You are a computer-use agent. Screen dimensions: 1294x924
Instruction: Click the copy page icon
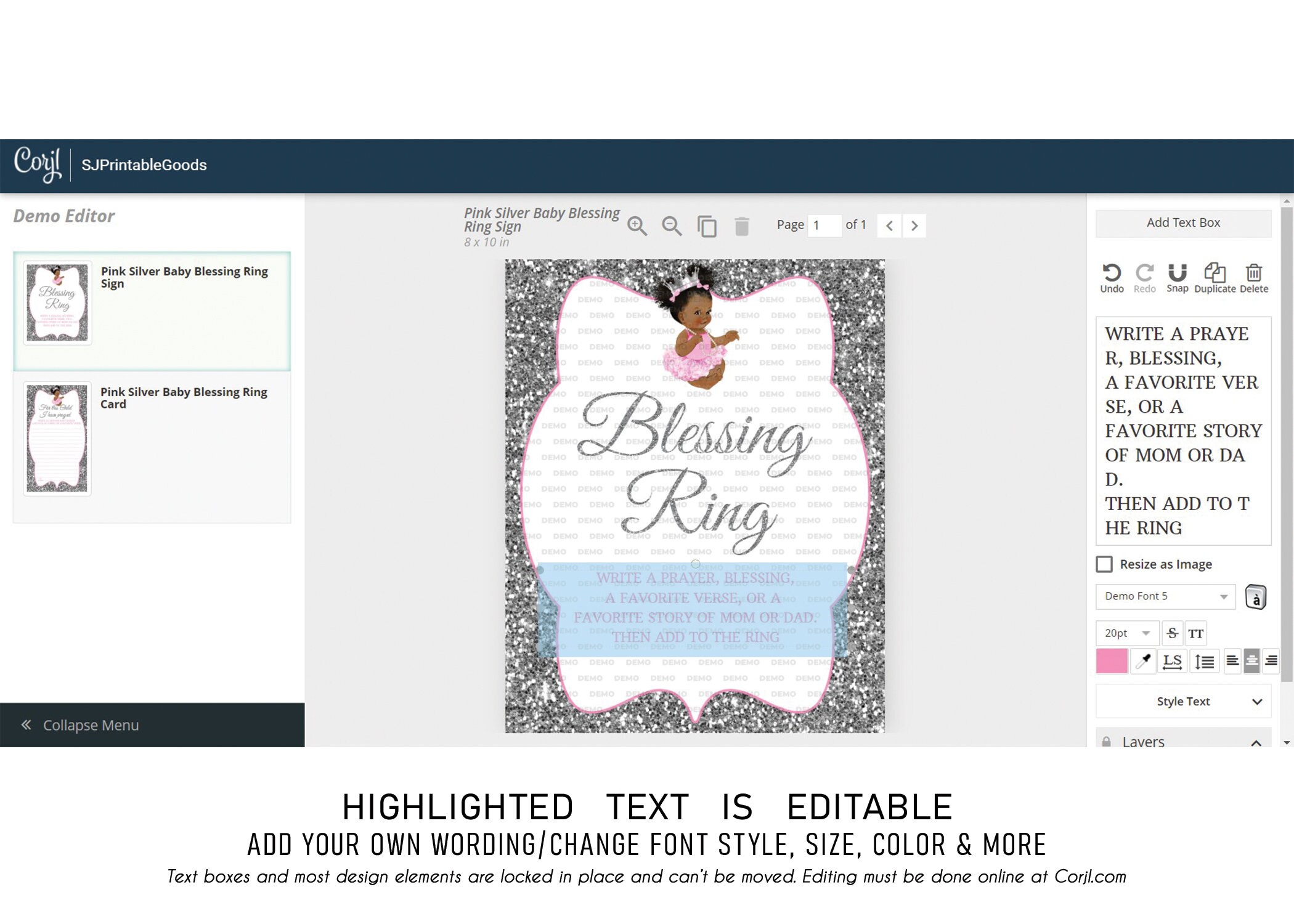click(707, 226)
